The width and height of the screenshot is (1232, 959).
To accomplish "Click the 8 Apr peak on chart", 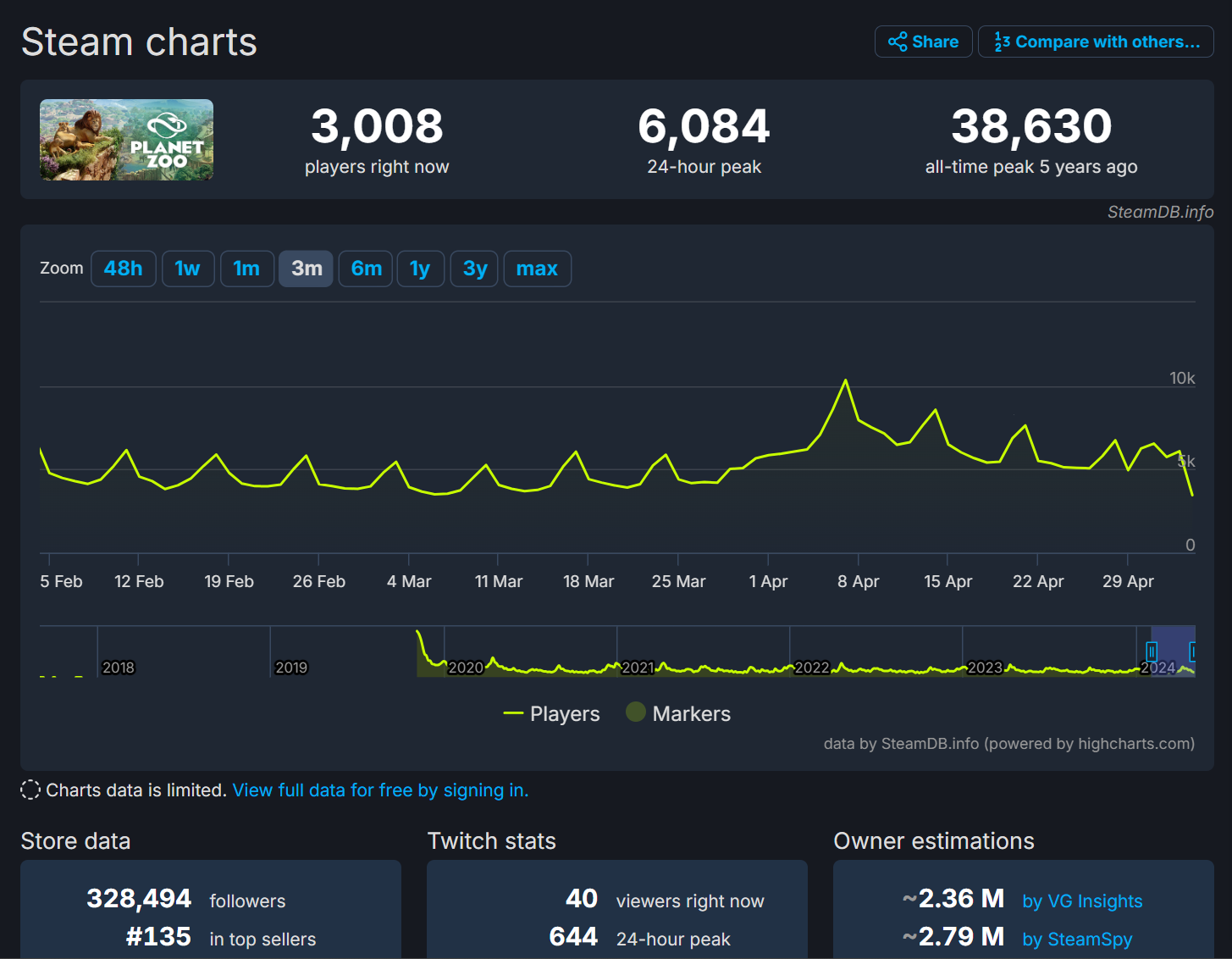I will coord(845,380).
